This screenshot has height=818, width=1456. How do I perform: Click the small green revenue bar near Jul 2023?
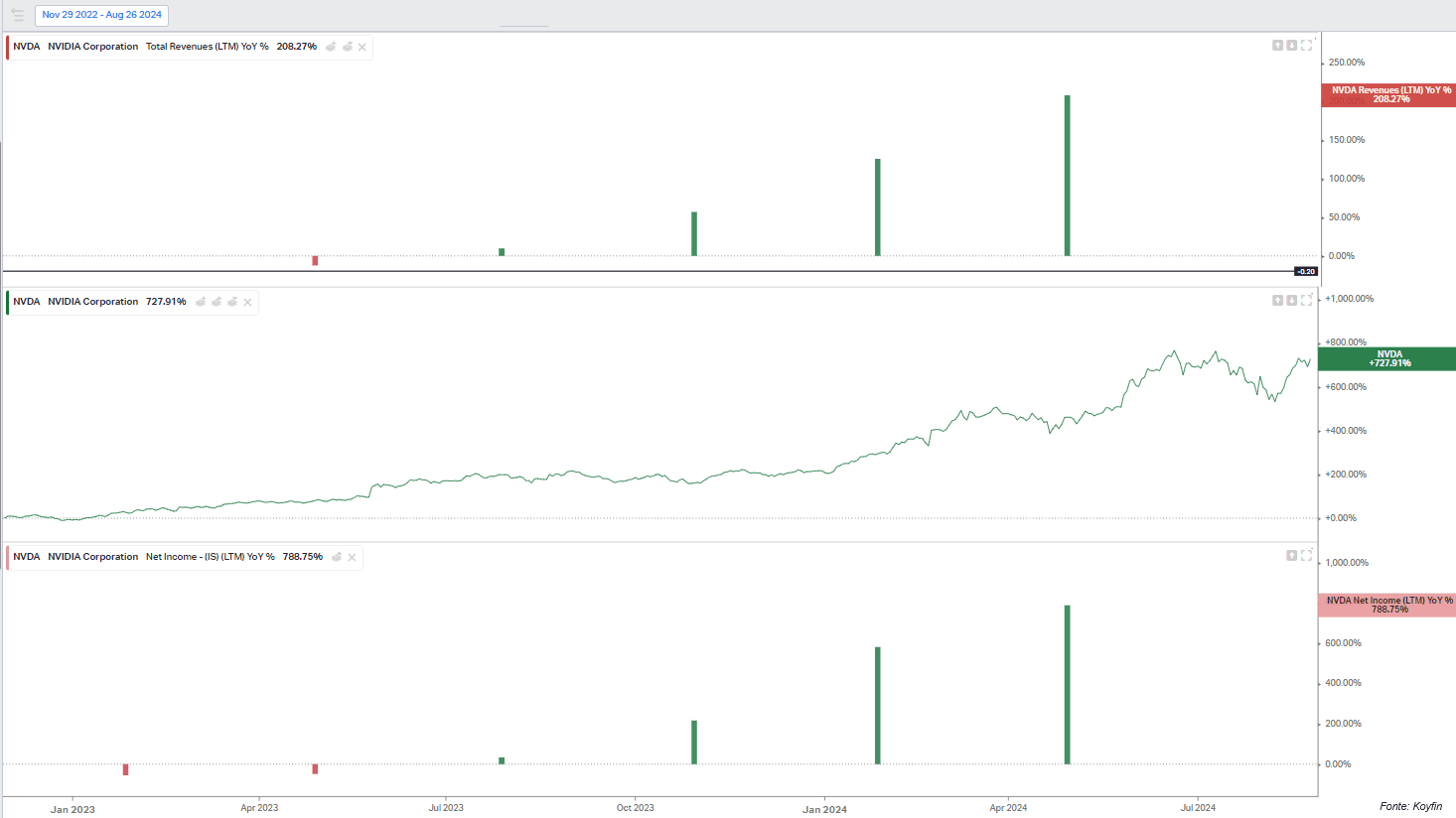coord(502,252)
